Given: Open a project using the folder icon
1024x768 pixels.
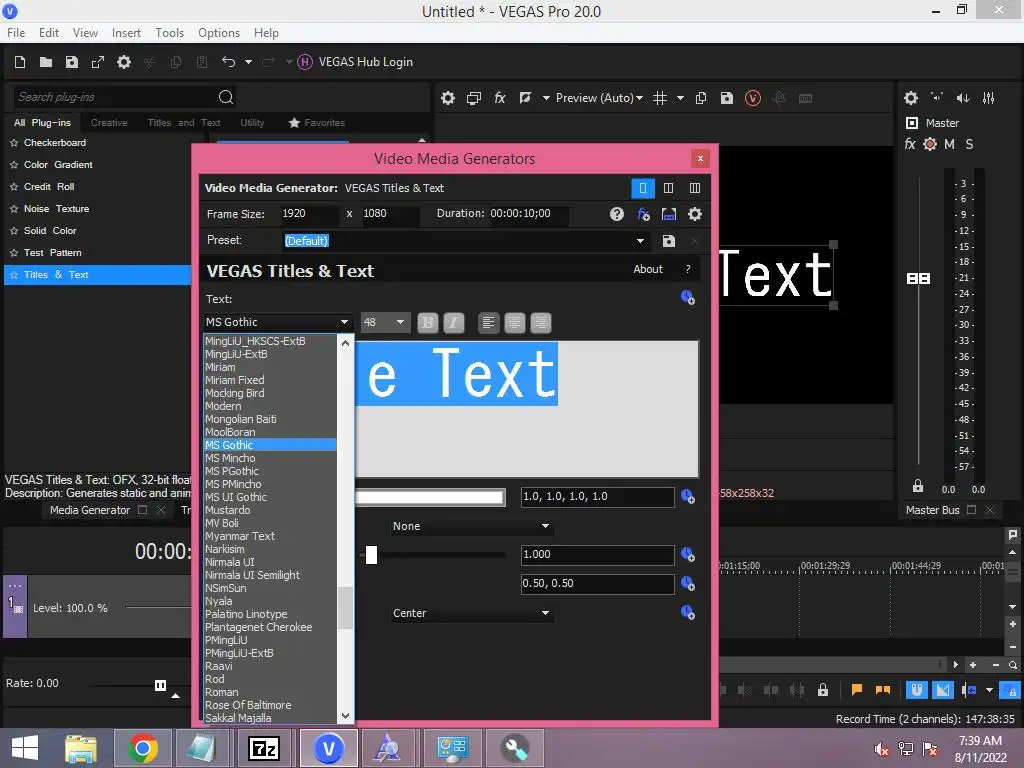Looking at the screenshot, I should (46, 62).
